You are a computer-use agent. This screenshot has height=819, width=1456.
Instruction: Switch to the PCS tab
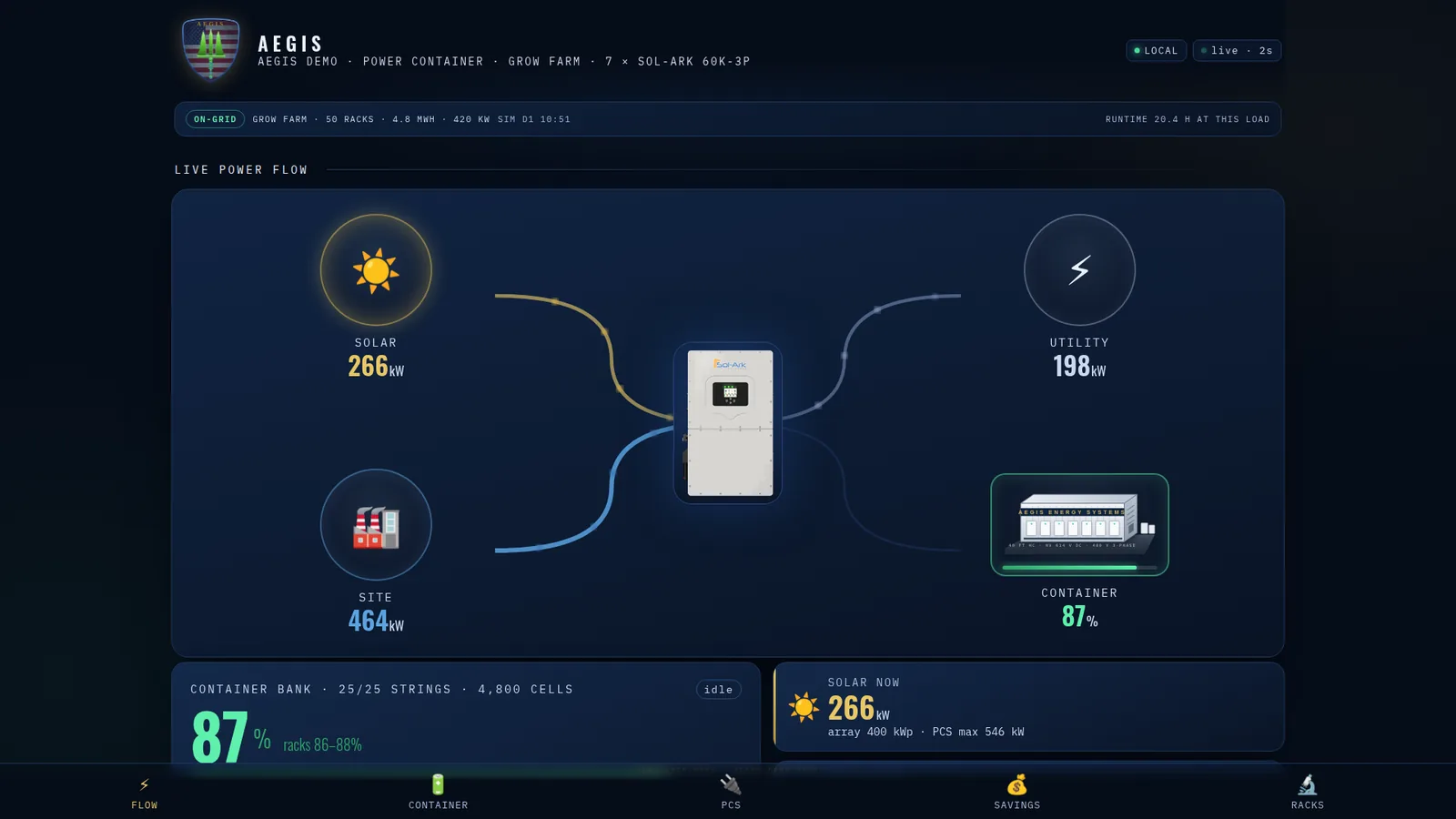[x=731, y=793]
